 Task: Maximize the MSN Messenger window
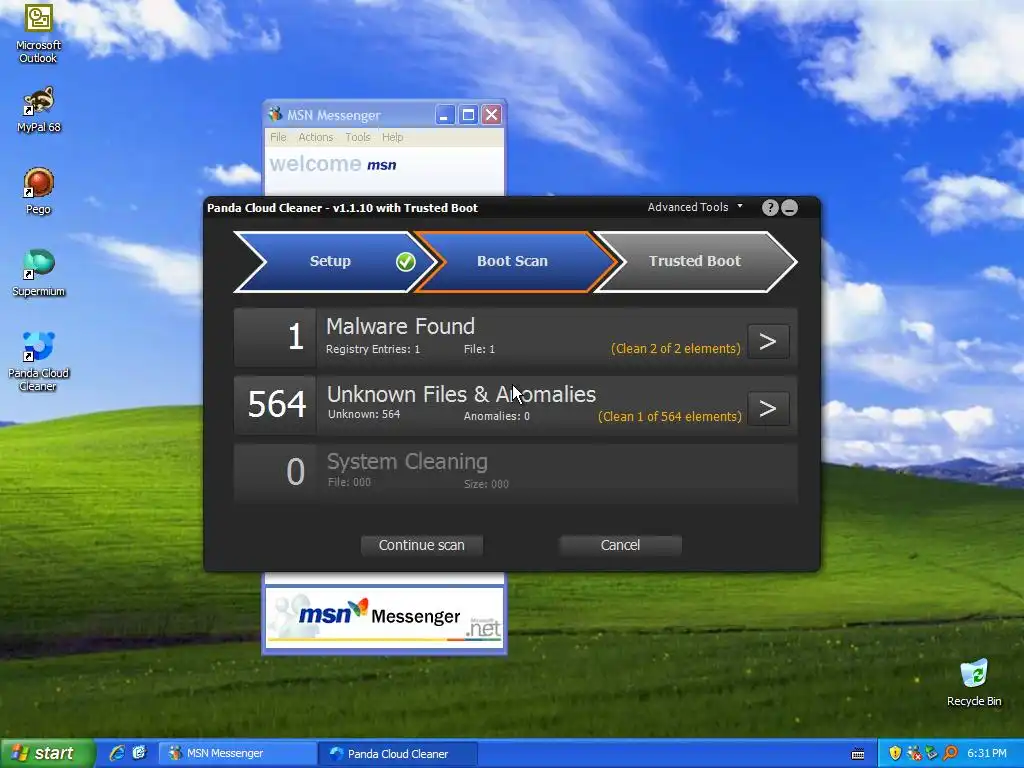click(468, 116)
